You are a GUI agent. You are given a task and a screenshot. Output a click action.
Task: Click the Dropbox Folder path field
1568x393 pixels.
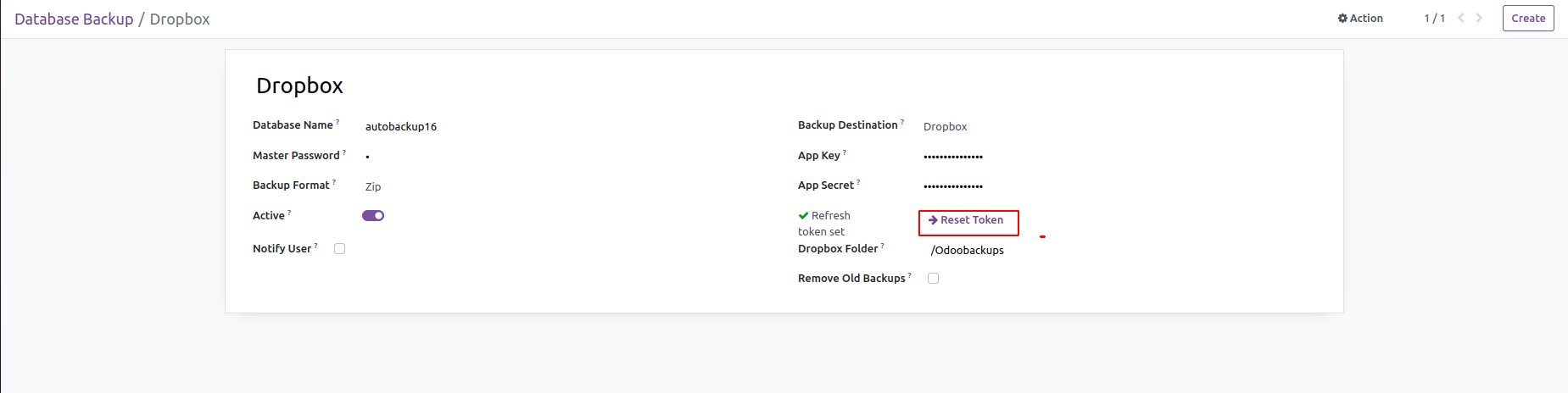point(968,251)
